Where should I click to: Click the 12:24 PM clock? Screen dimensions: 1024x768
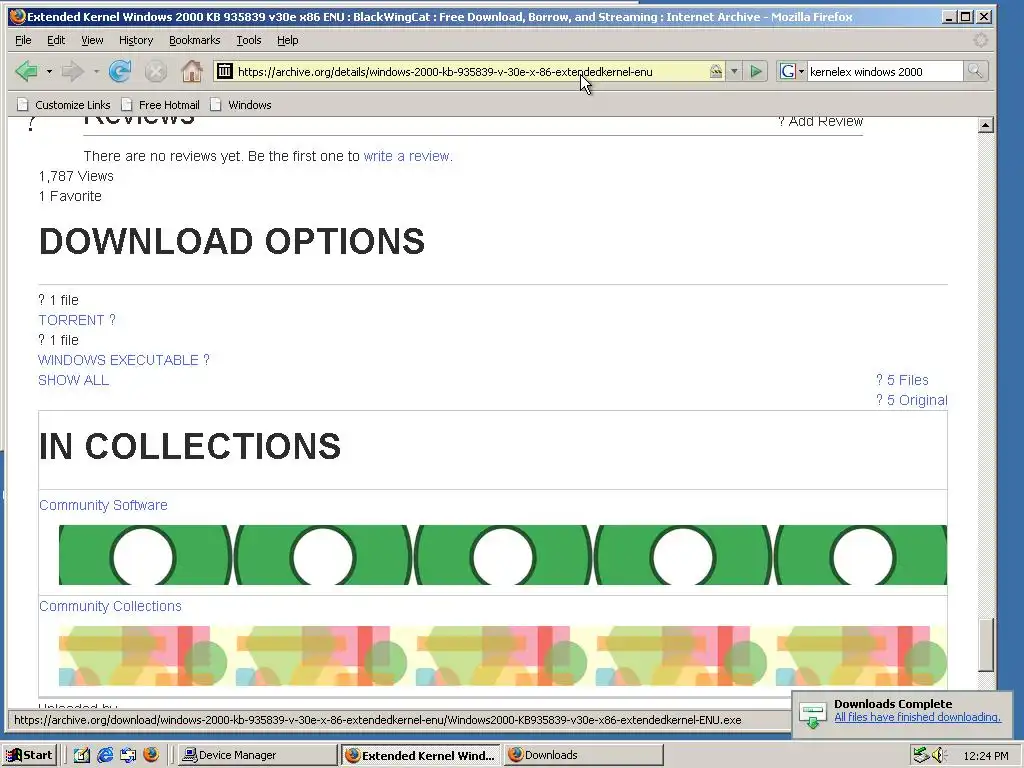985,756
